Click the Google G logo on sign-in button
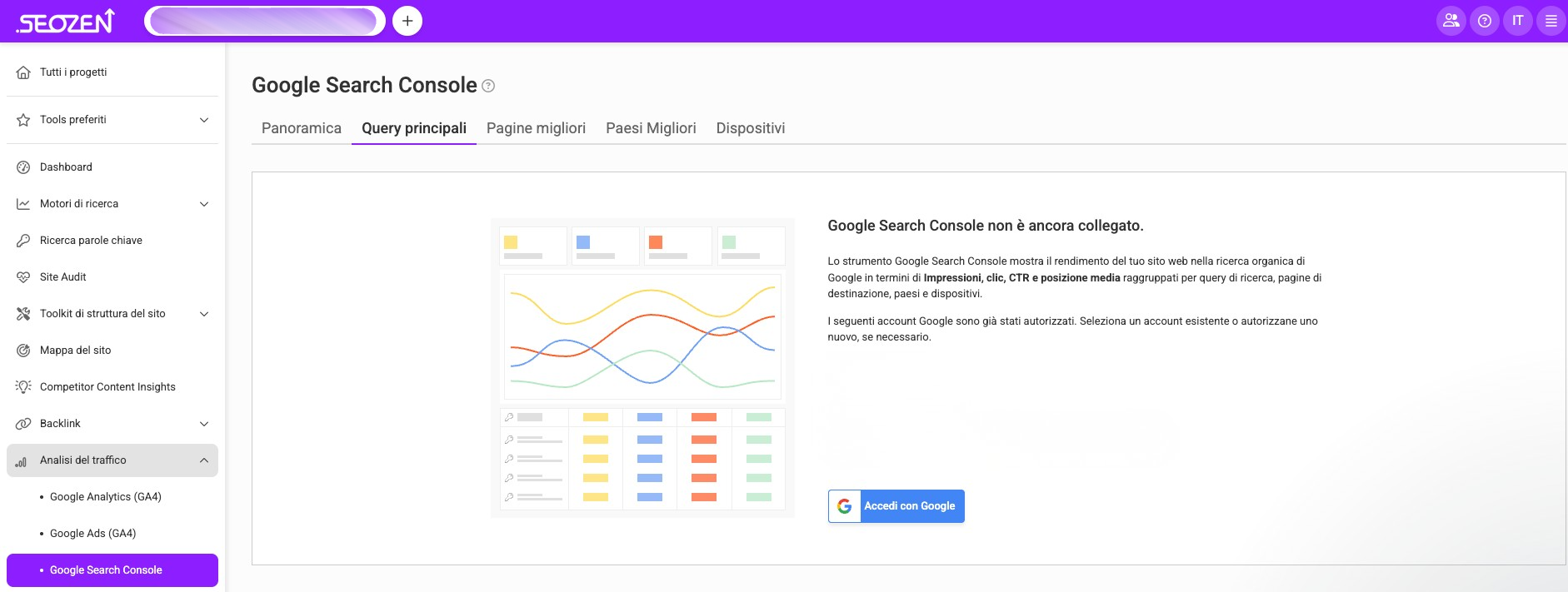Screen dimensions: 1568x592 pyautogui.click(x=845, y=506)
